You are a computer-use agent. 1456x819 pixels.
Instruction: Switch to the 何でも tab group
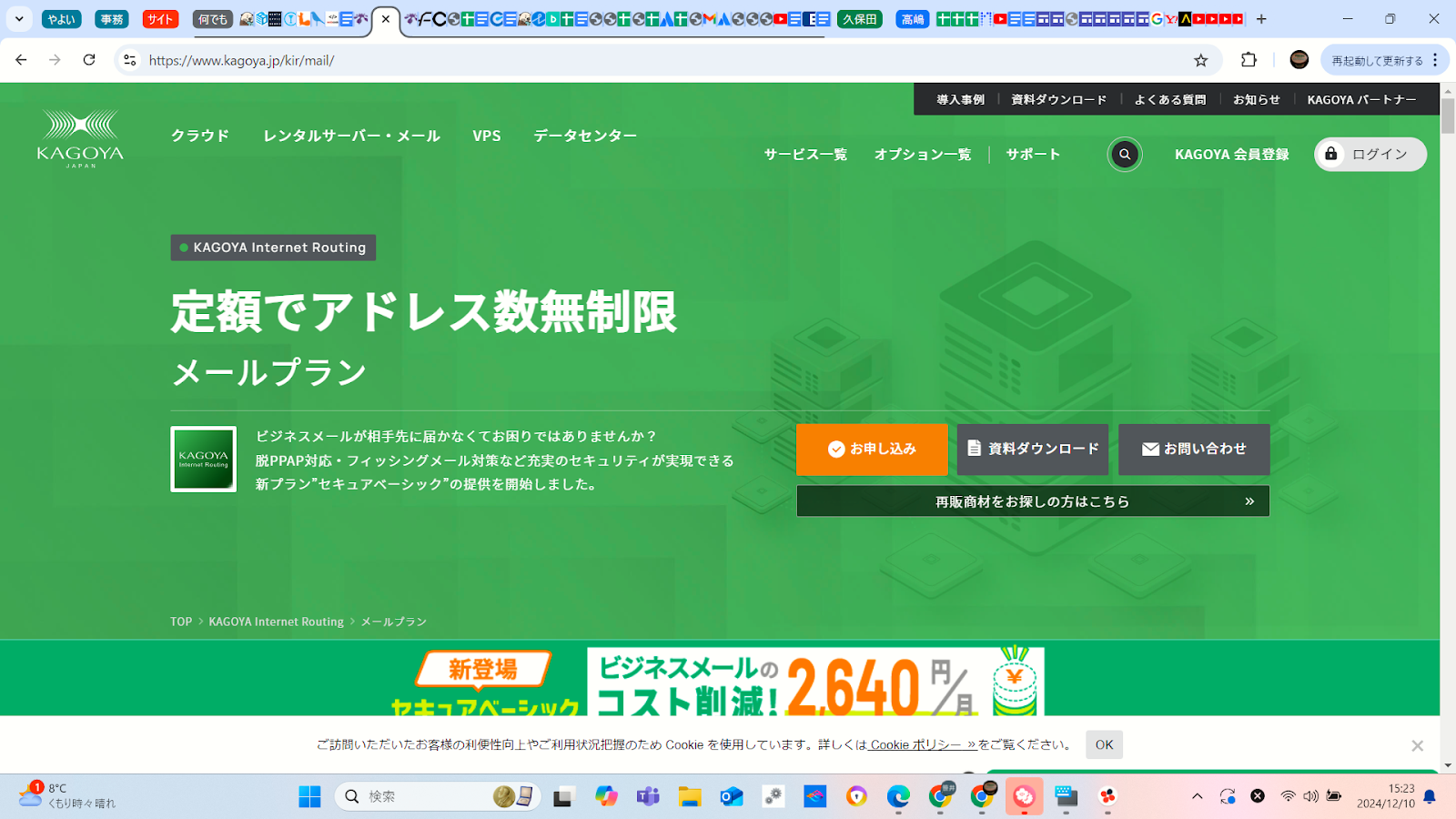(213, 19)
